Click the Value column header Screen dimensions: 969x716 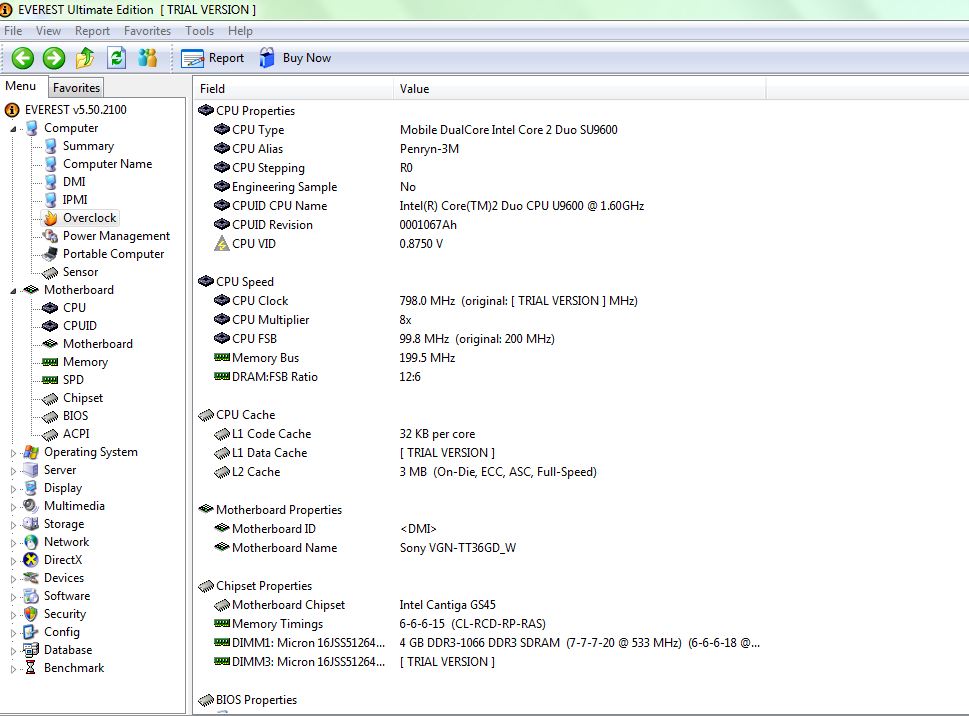click(x=579, y=89)
